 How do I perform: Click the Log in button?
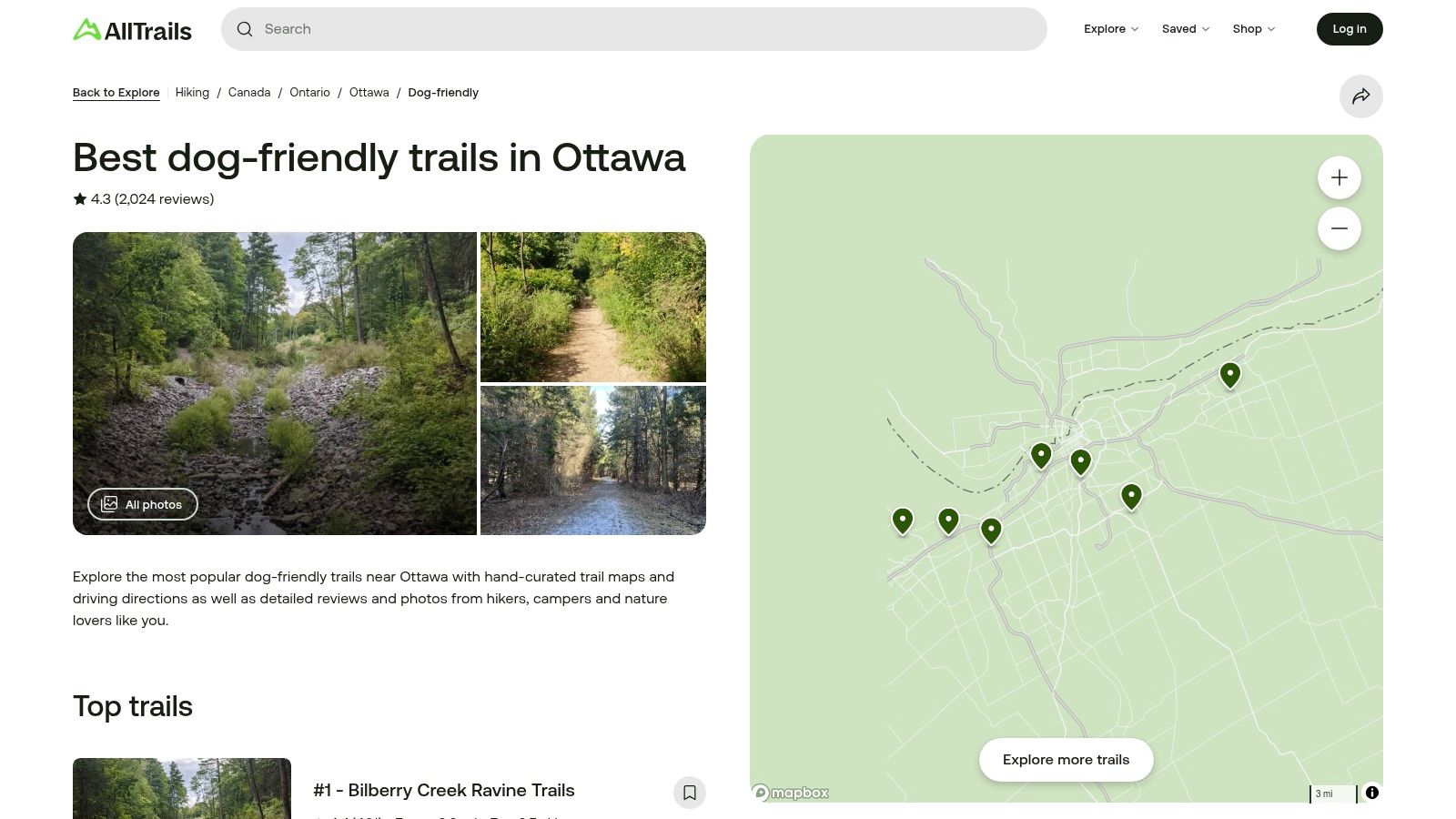pyautogui.click(x=1350, y=29)
